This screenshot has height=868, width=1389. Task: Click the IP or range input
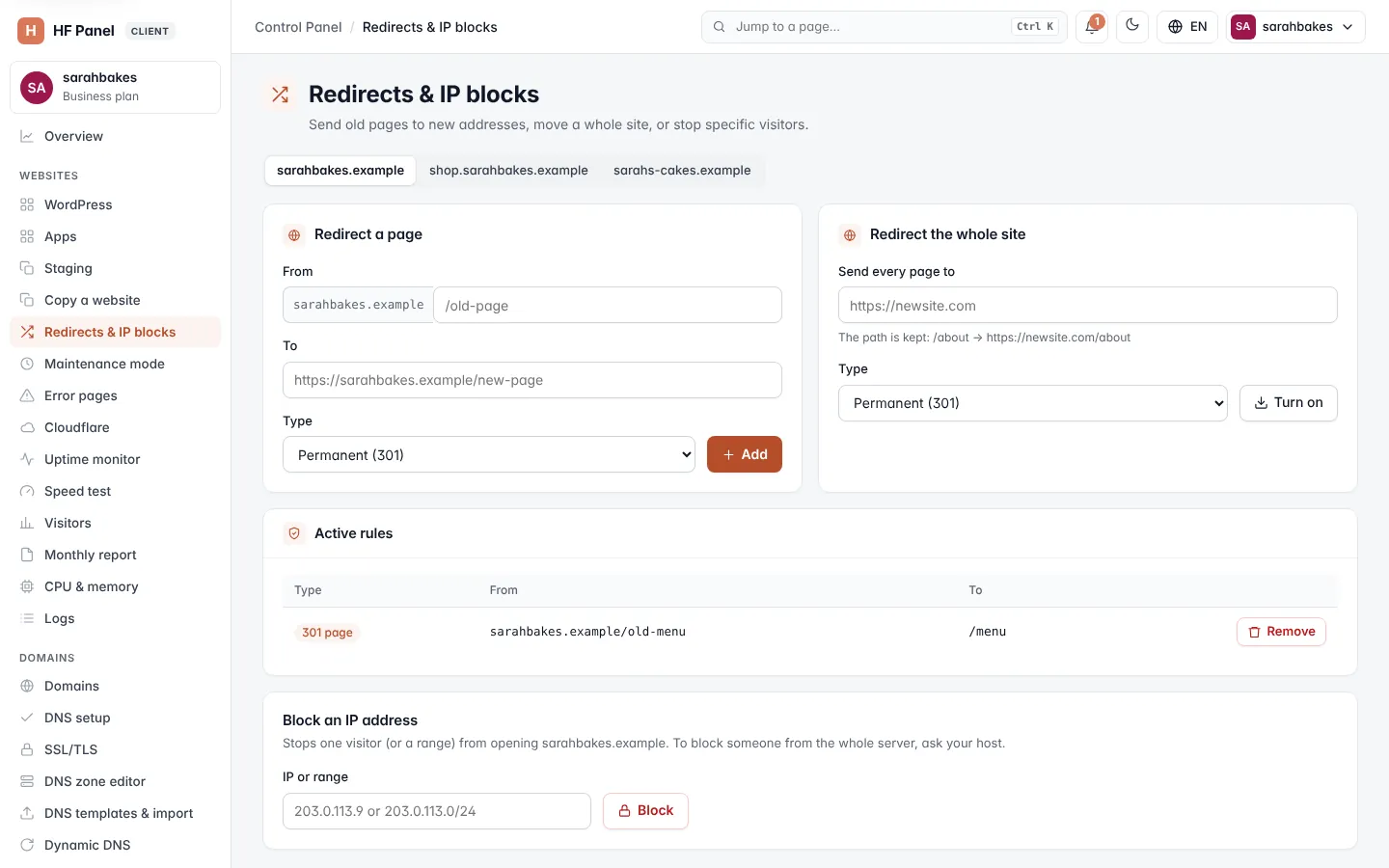point(437,811)
